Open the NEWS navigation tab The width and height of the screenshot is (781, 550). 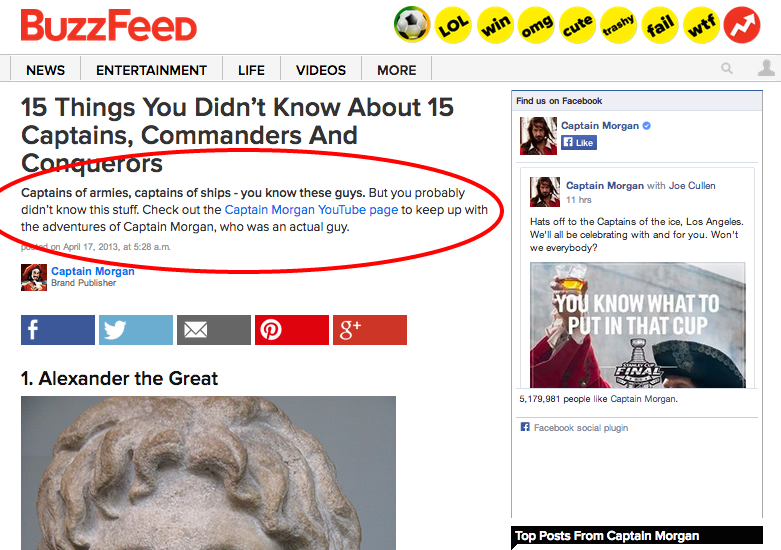coord(45,70)
